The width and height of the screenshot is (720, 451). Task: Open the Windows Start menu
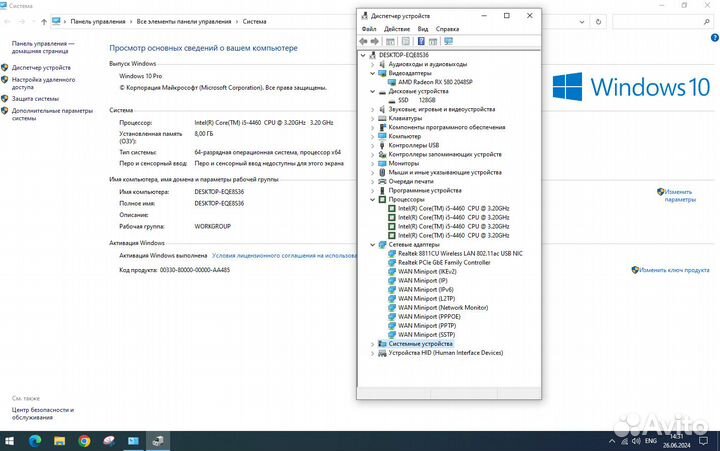(10, 441)
